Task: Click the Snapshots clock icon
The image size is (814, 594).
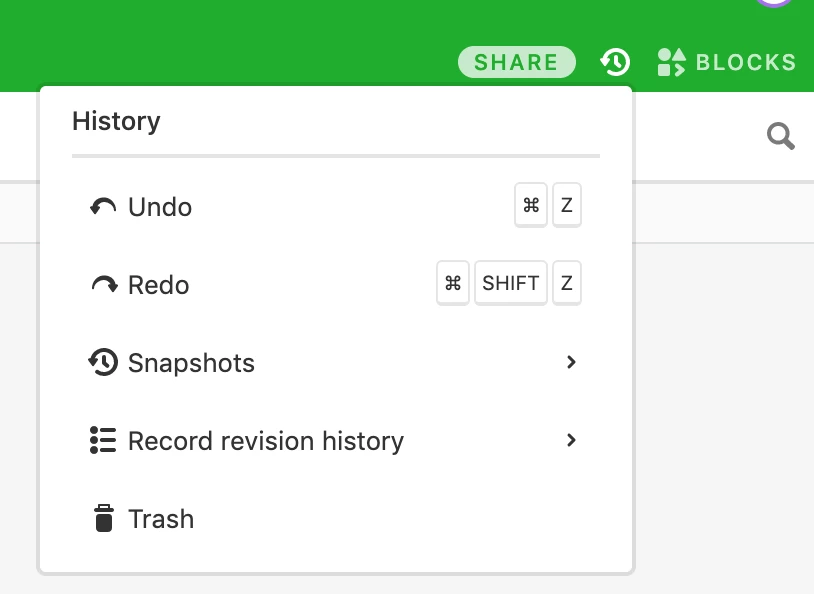Action: click(103, 362)
